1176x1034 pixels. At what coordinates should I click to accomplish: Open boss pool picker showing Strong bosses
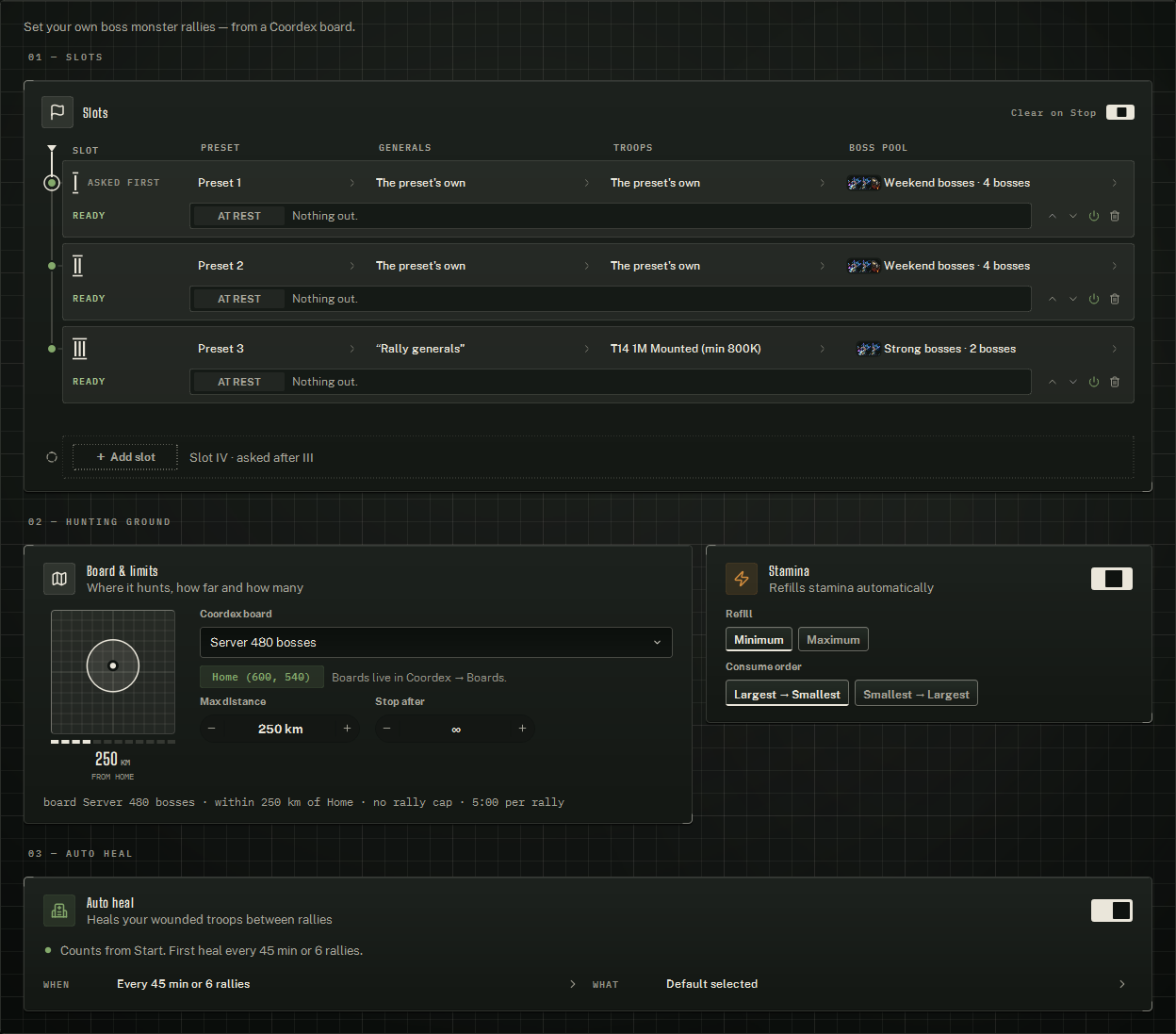[x=984, y=349]
